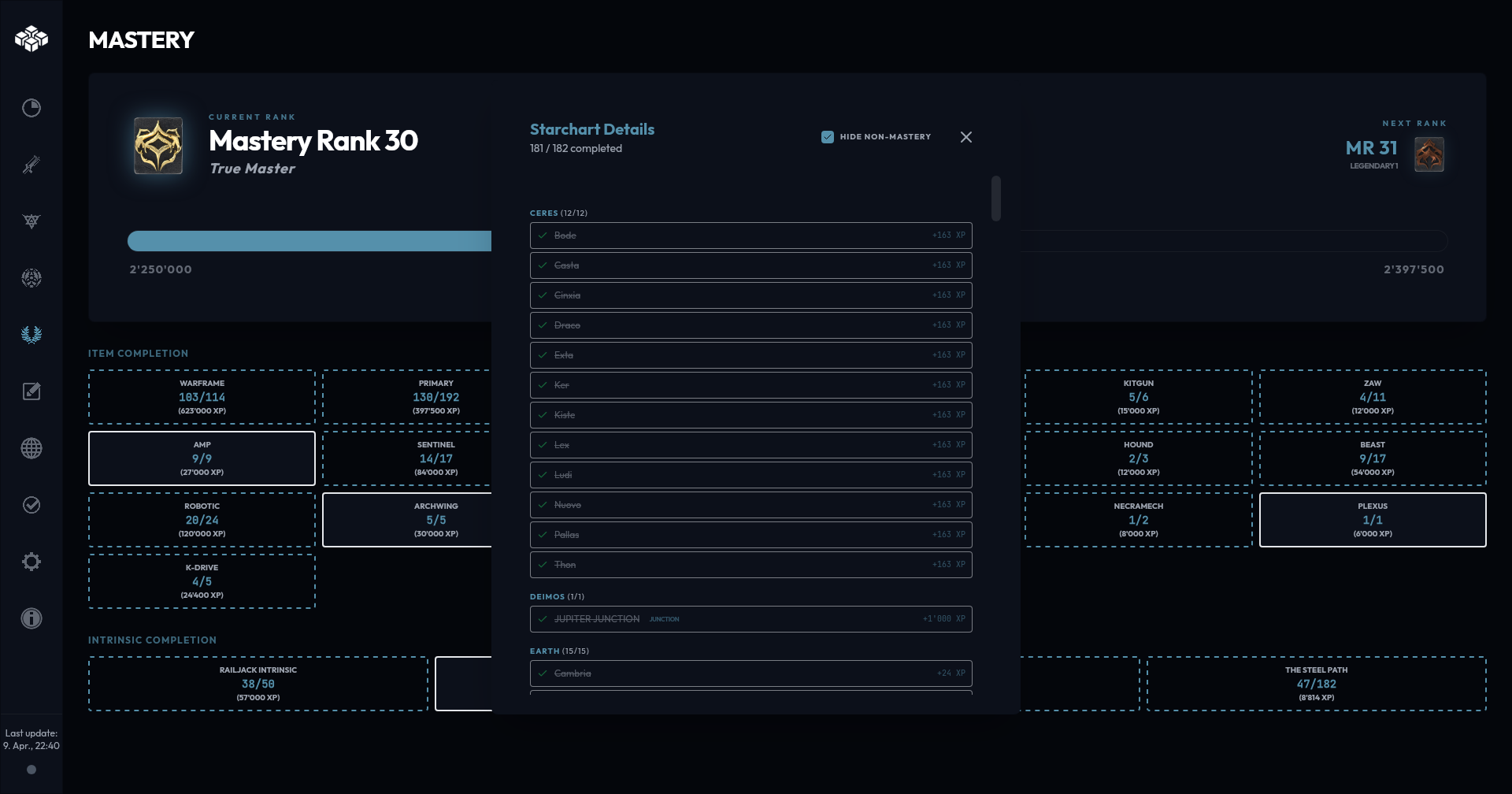This screenshot has height=794, width=1512.
Task: Uncheck the Hide Non-Mastery checkbox
Action: coord(828,137)
